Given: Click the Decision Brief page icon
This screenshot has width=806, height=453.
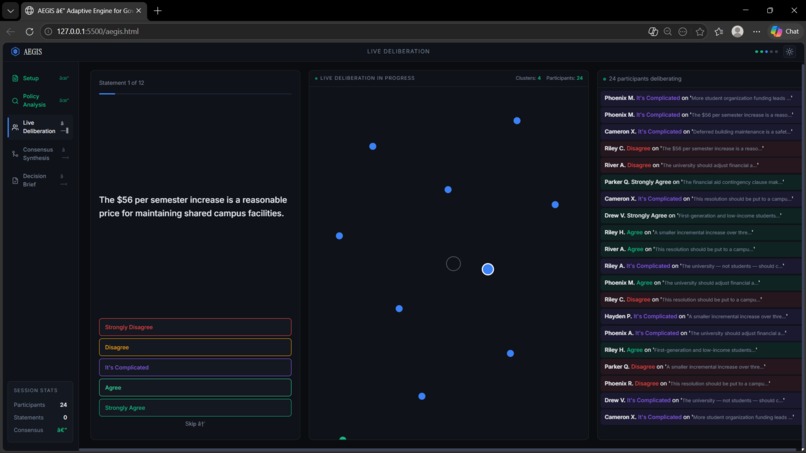Looking at the screenshot, I should coord(15,180).
